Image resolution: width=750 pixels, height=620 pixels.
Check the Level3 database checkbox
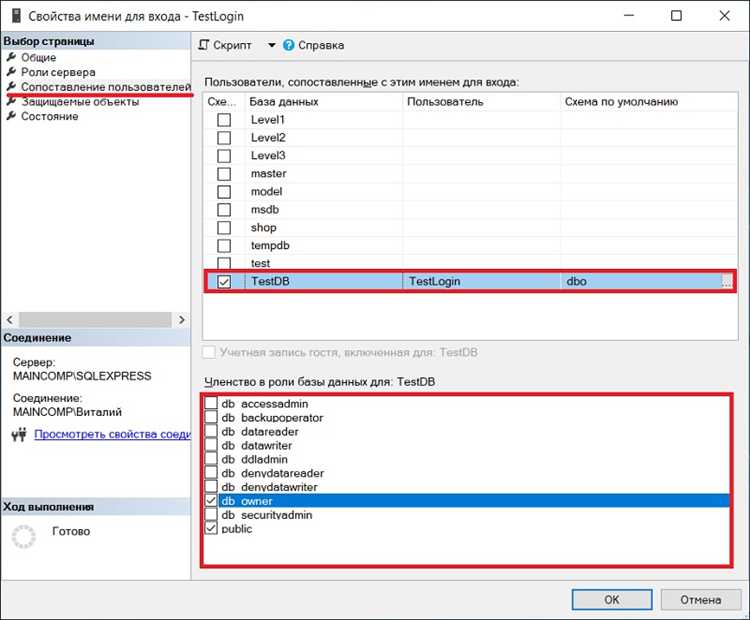(224, 155)
